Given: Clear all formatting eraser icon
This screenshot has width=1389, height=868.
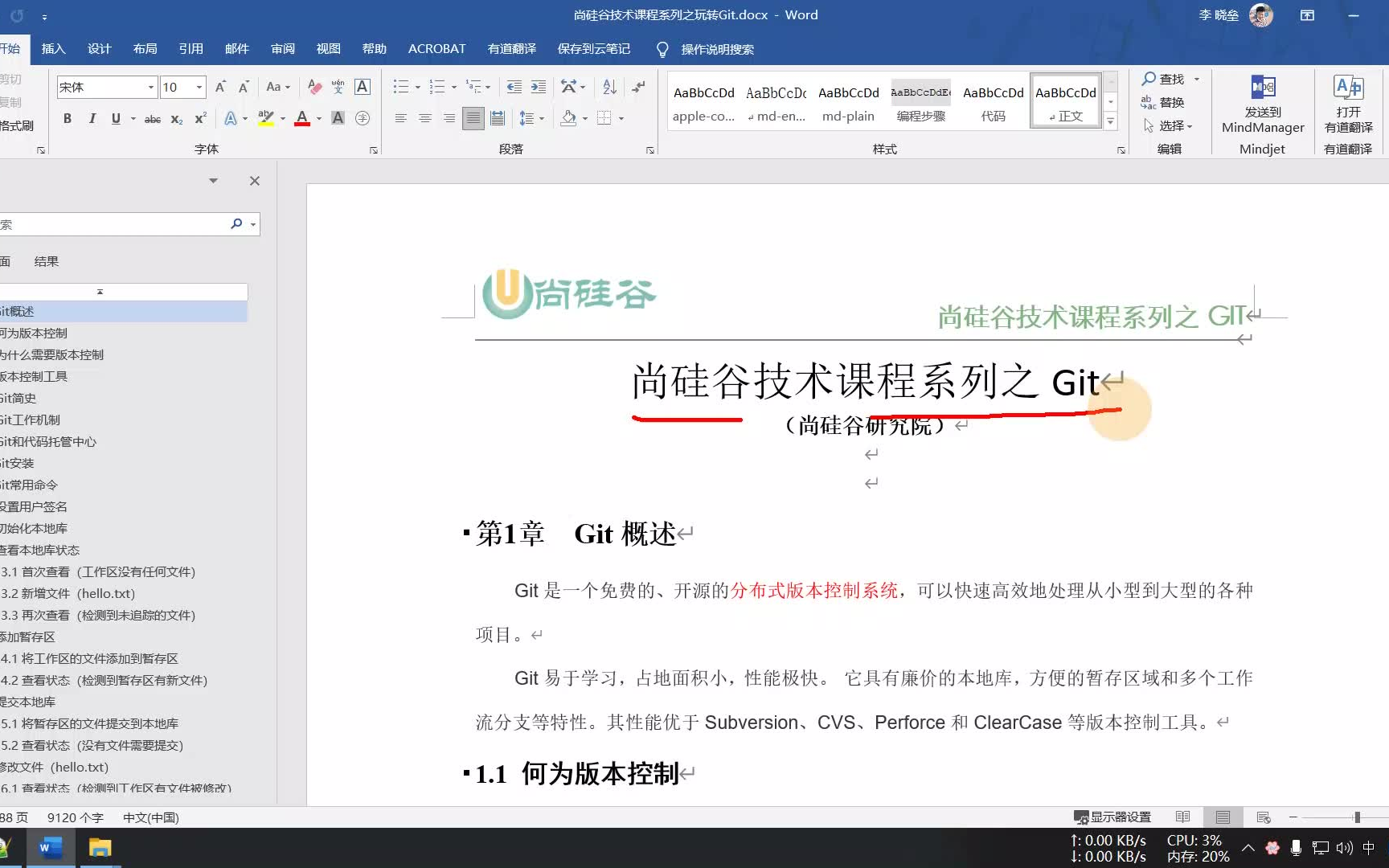Looking at the screenshot, I should tap(314, 87).
